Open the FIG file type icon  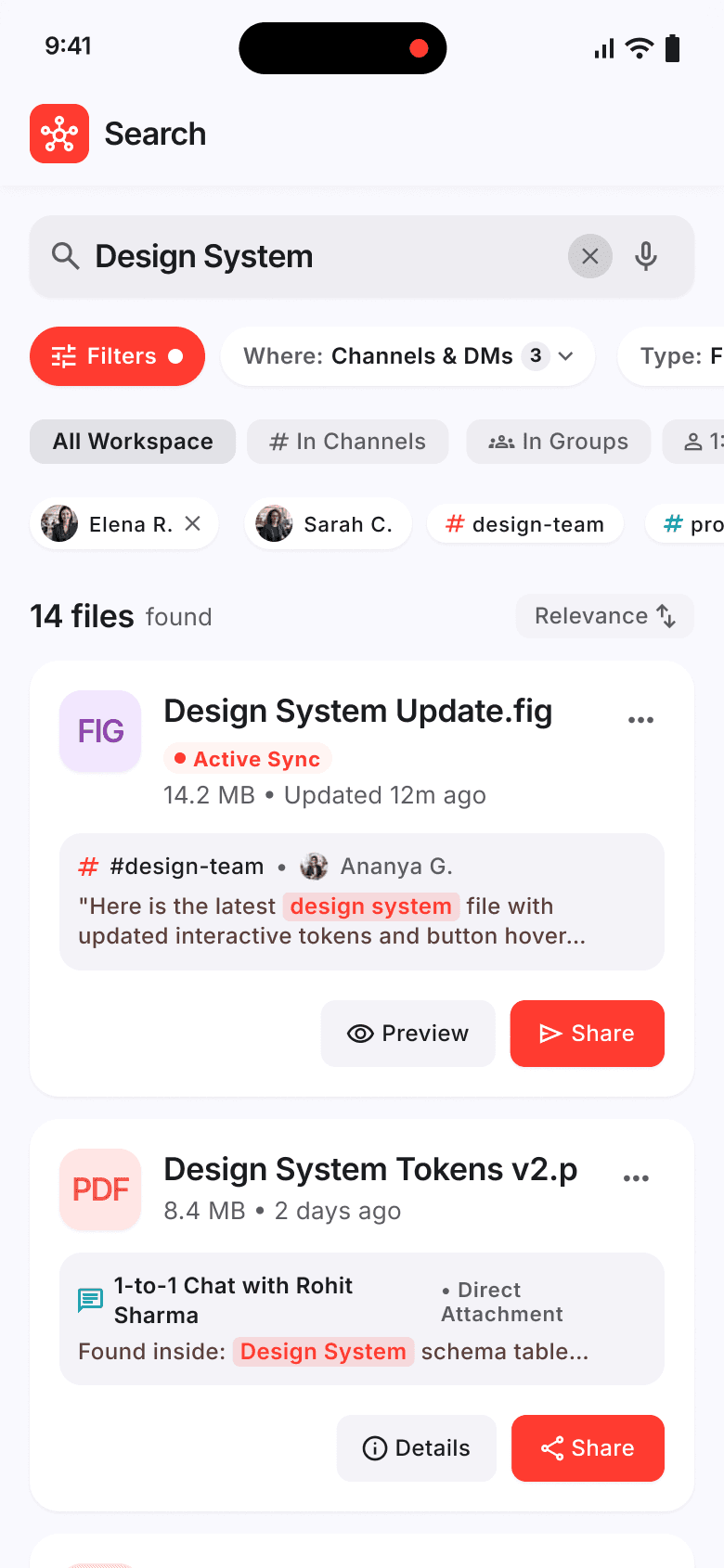(x=100, y=731)
